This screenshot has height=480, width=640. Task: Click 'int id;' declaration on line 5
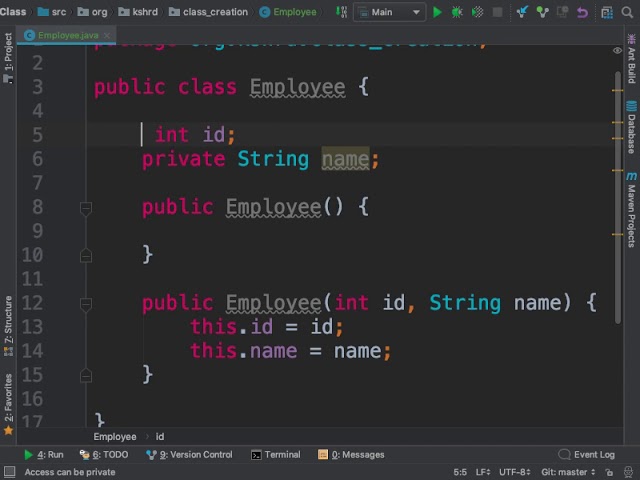[195, 135]
